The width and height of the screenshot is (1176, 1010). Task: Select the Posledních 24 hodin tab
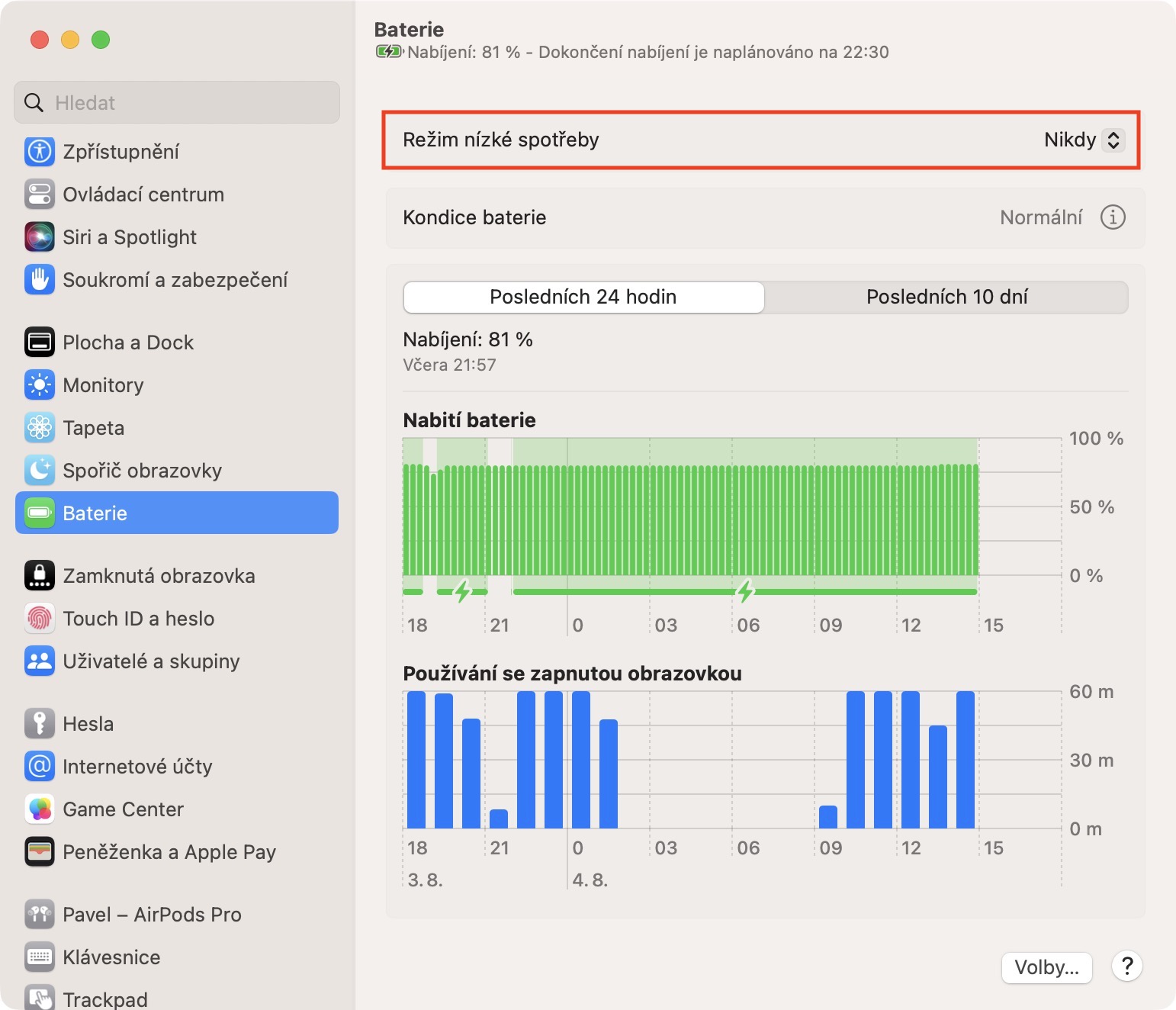[x=583, y=297]
